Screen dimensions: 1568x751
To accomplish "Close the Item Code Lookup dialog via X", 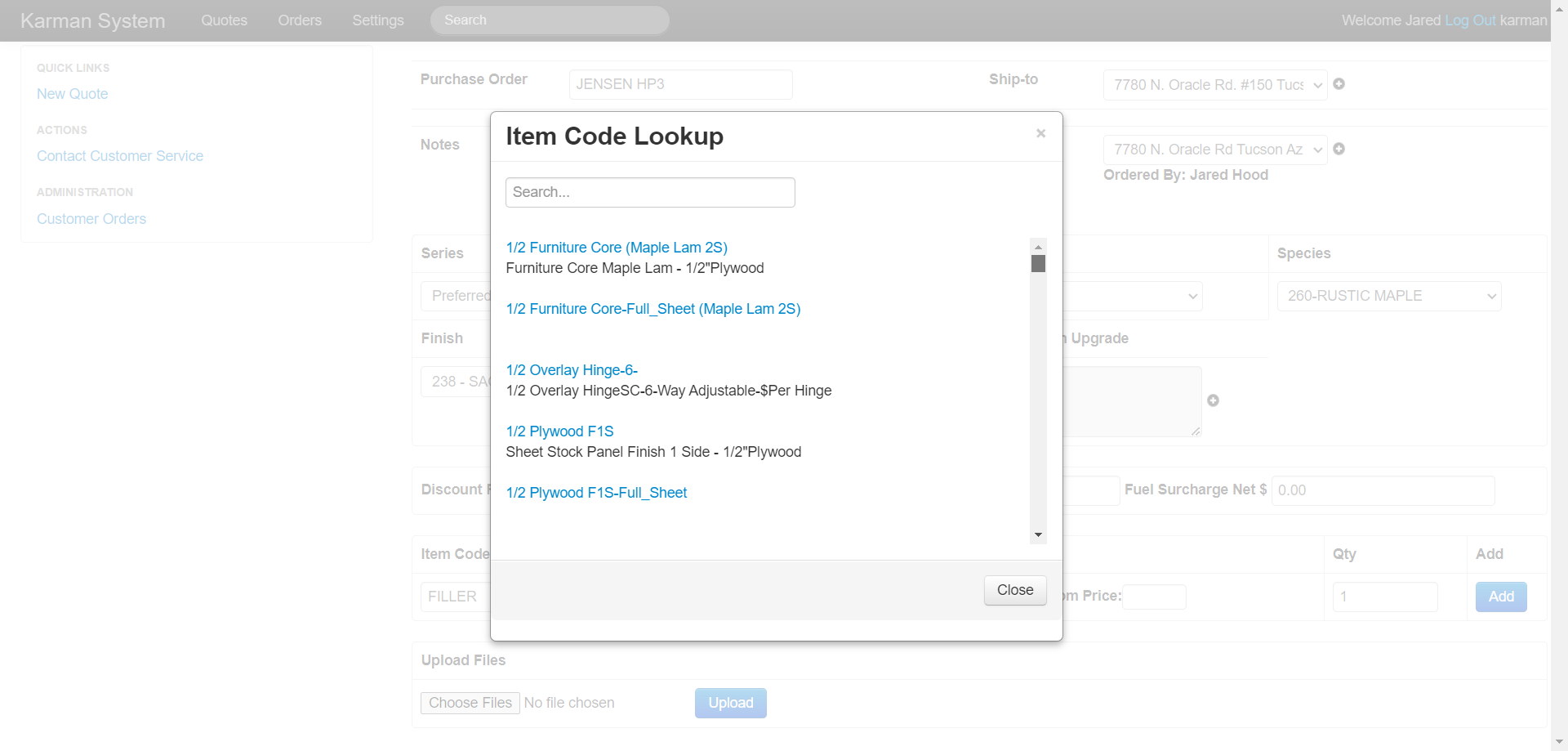I will coord(1040,133).
